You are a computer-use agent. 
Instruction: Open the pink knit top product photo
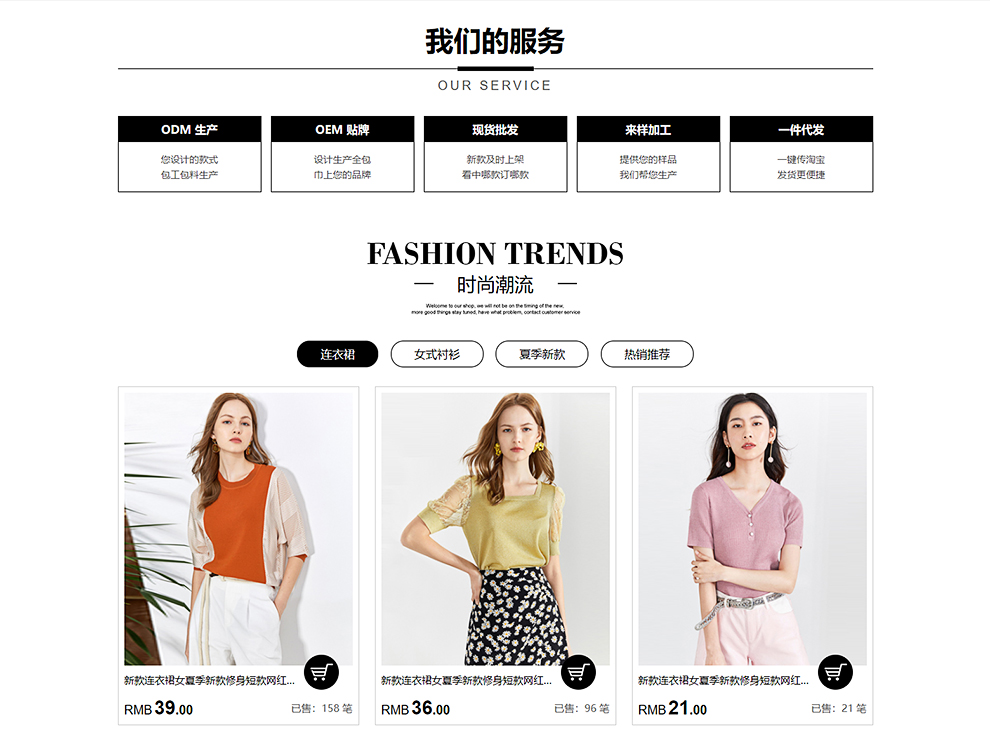pos(753,529)
